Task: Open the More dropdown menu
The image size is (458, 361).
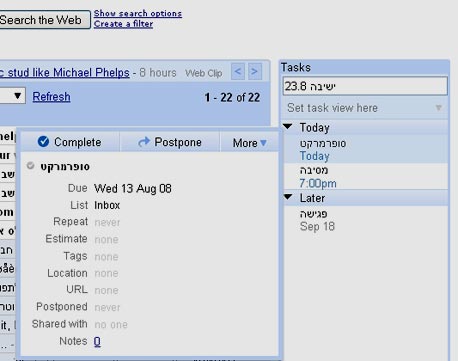Action: click(x=249, y=143)
